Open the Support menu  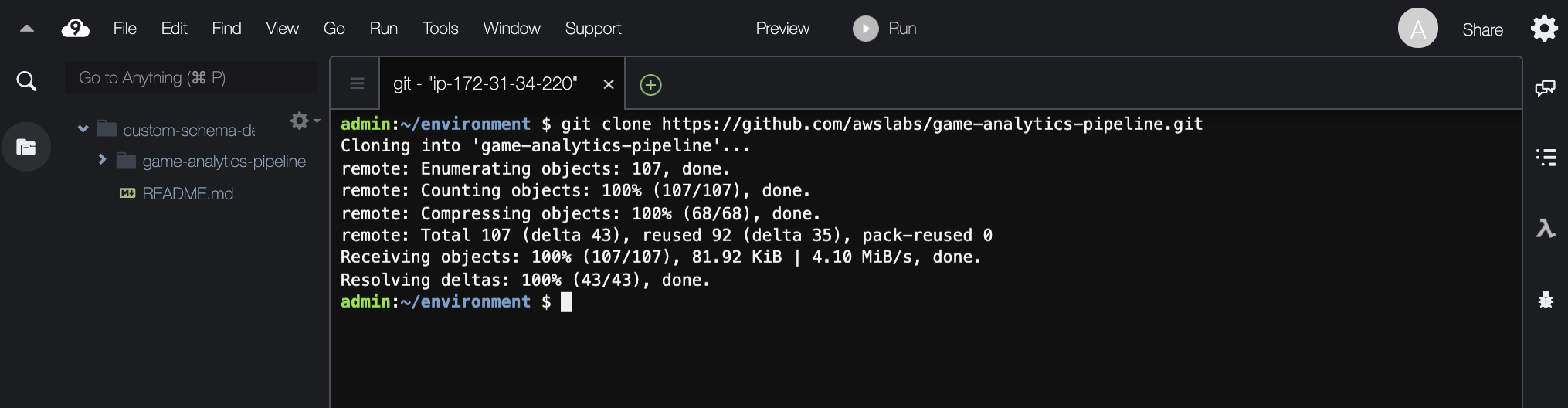point(592,29)
